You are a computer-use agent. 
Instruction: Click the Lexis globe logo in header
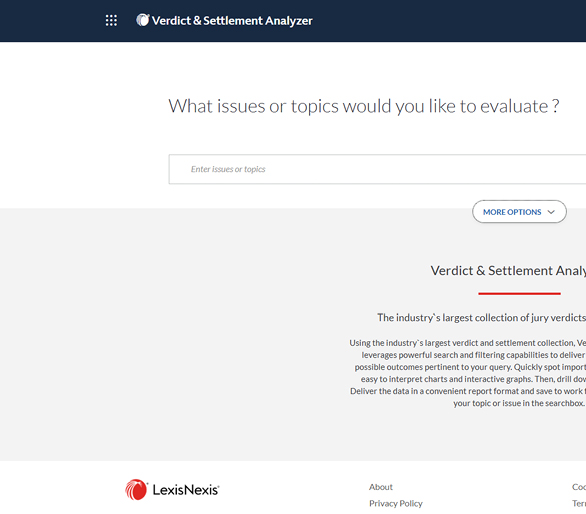[142, 20]
